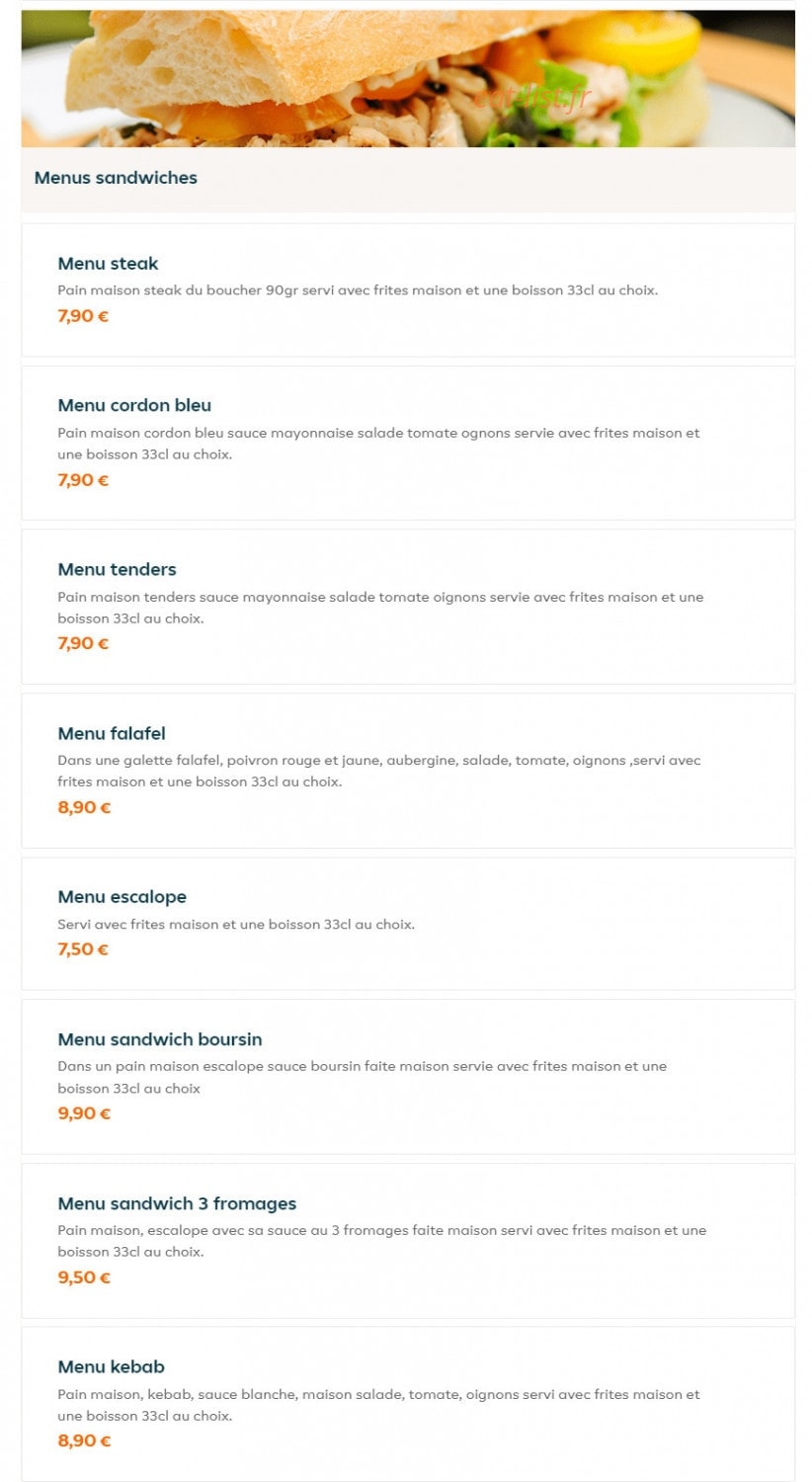
Task: Open the Menu tenders card
Action: pyautogui.click(x=408, y=607)
